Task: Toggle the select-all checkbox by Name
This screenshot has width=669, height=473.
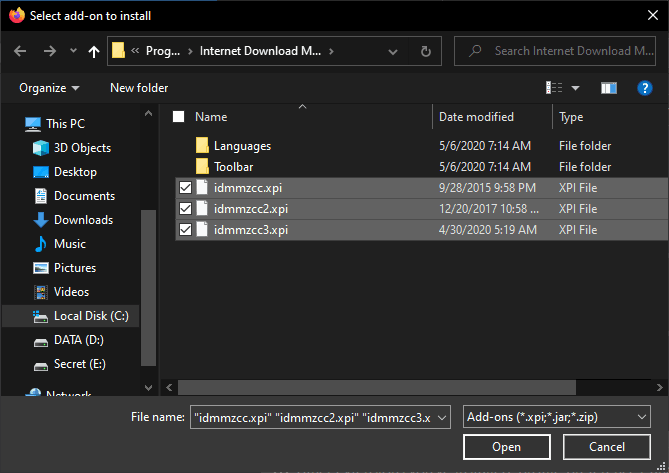Action: 178,117
